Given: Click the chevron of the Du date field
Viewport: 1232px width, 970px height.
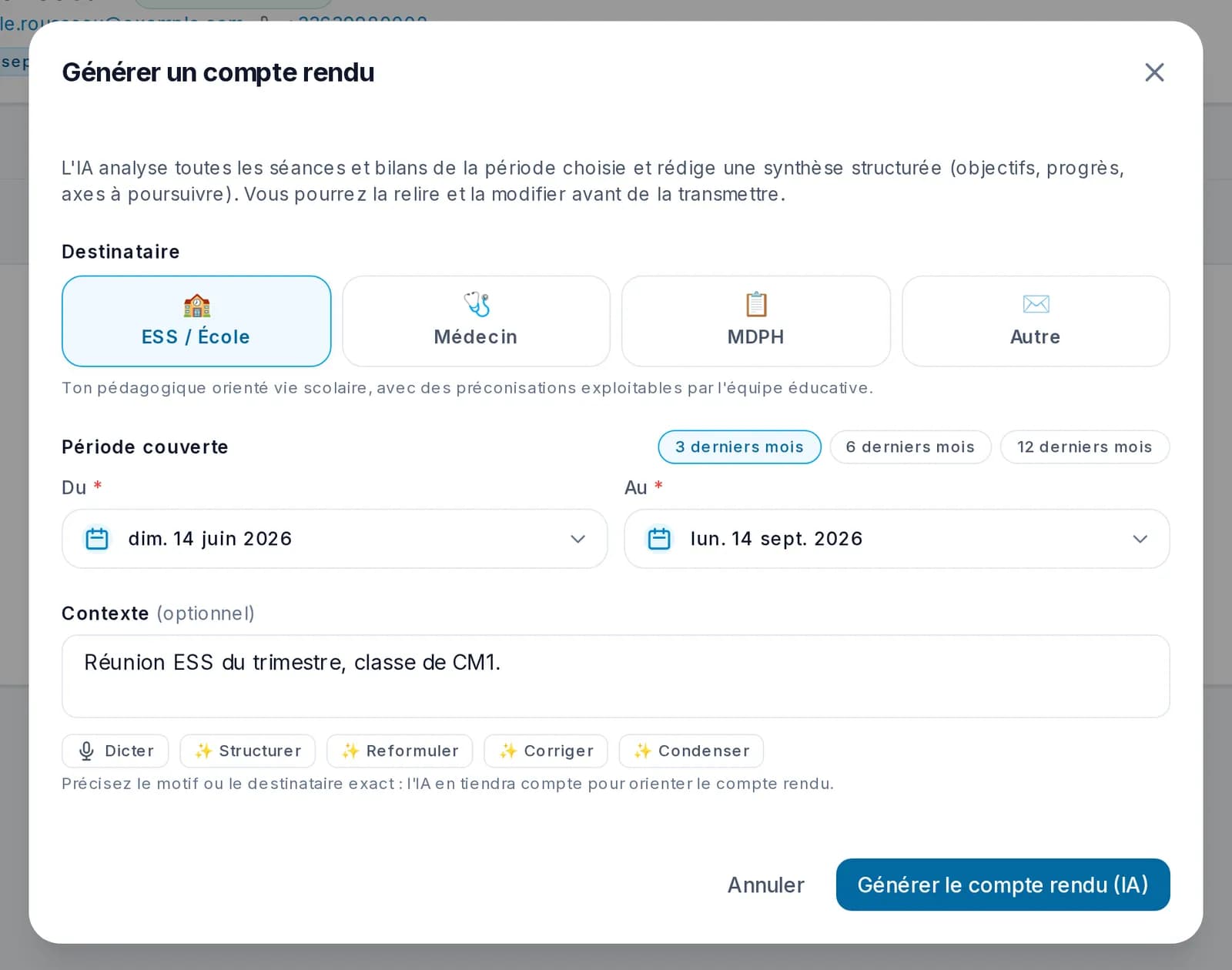Looking at the screenshot, I should (577, 539).
